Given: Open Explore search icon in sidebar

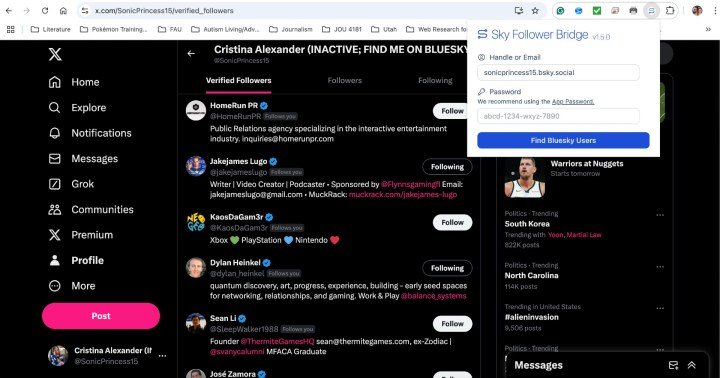Looking at the screenshot, I should 55,107.
